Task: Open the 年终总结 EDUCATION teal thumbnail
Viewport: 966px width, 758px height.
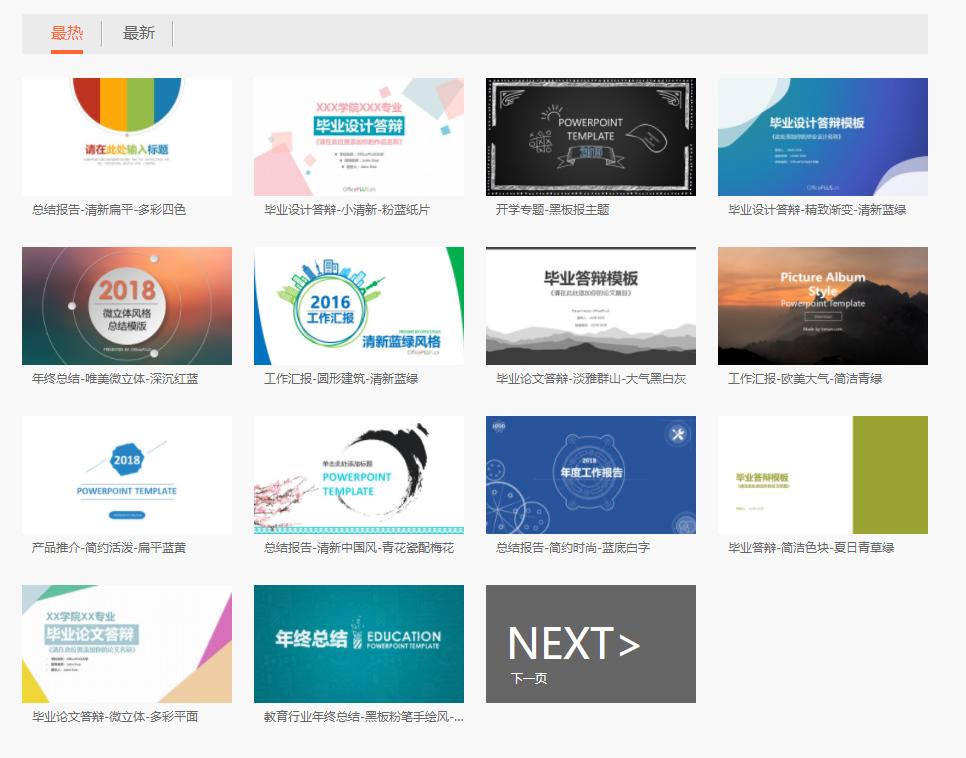Action: pyautogui.click(x=359, y=643)
